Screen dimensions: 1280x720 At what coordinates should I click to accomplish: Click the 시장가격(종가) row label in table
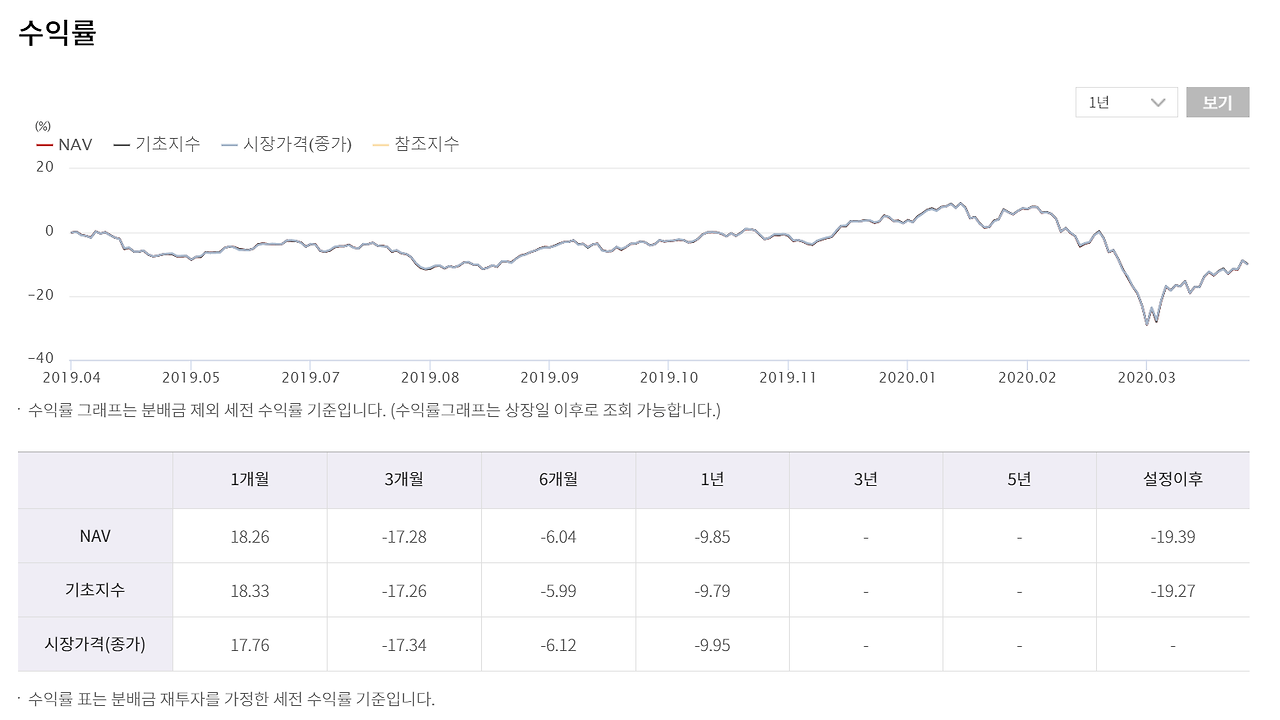95,644
